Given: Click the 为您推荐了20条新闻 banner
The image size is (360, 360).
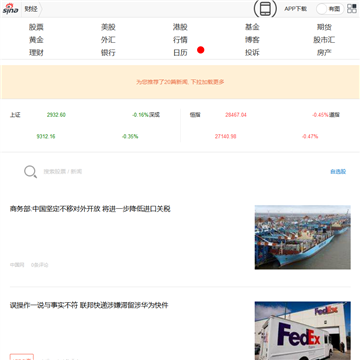Looking at the screenshot, I should point(180,82).
